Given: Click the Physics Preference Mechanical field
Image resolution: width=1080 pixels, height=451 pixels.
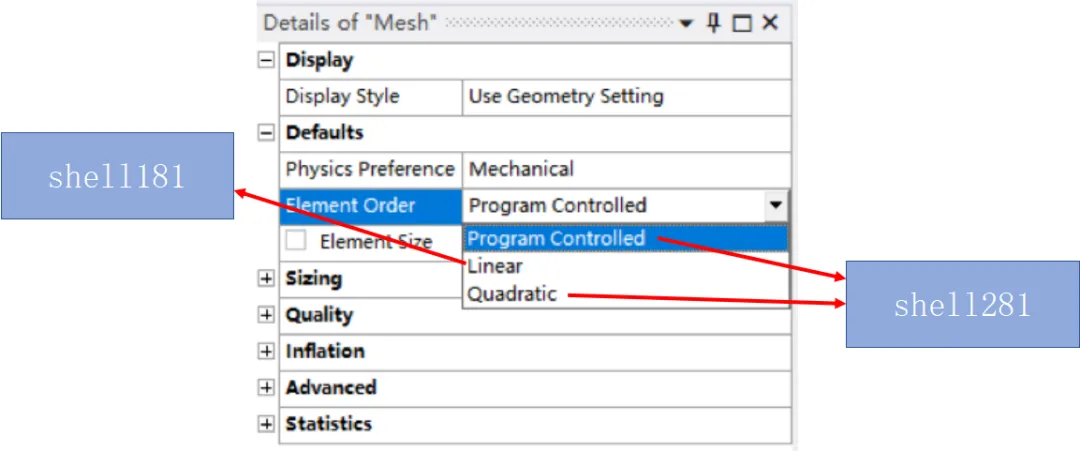Looking at the screenshot, I should (x=626, y=169).
